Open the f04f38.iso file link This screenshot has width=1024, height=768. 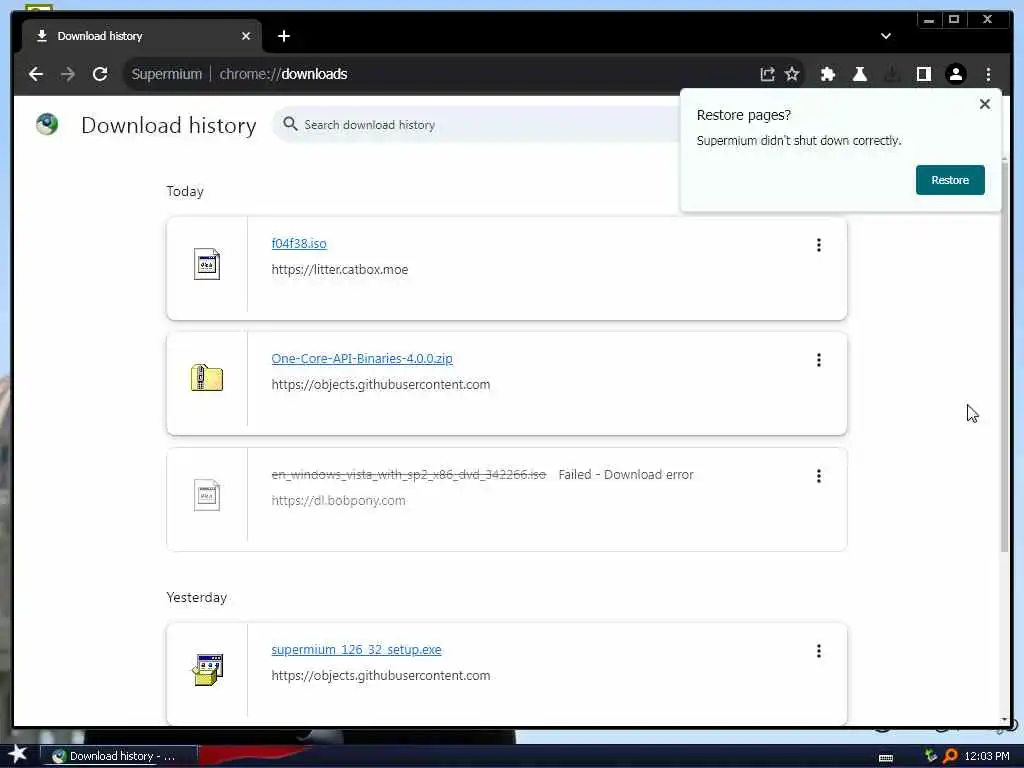click(298, 244)
